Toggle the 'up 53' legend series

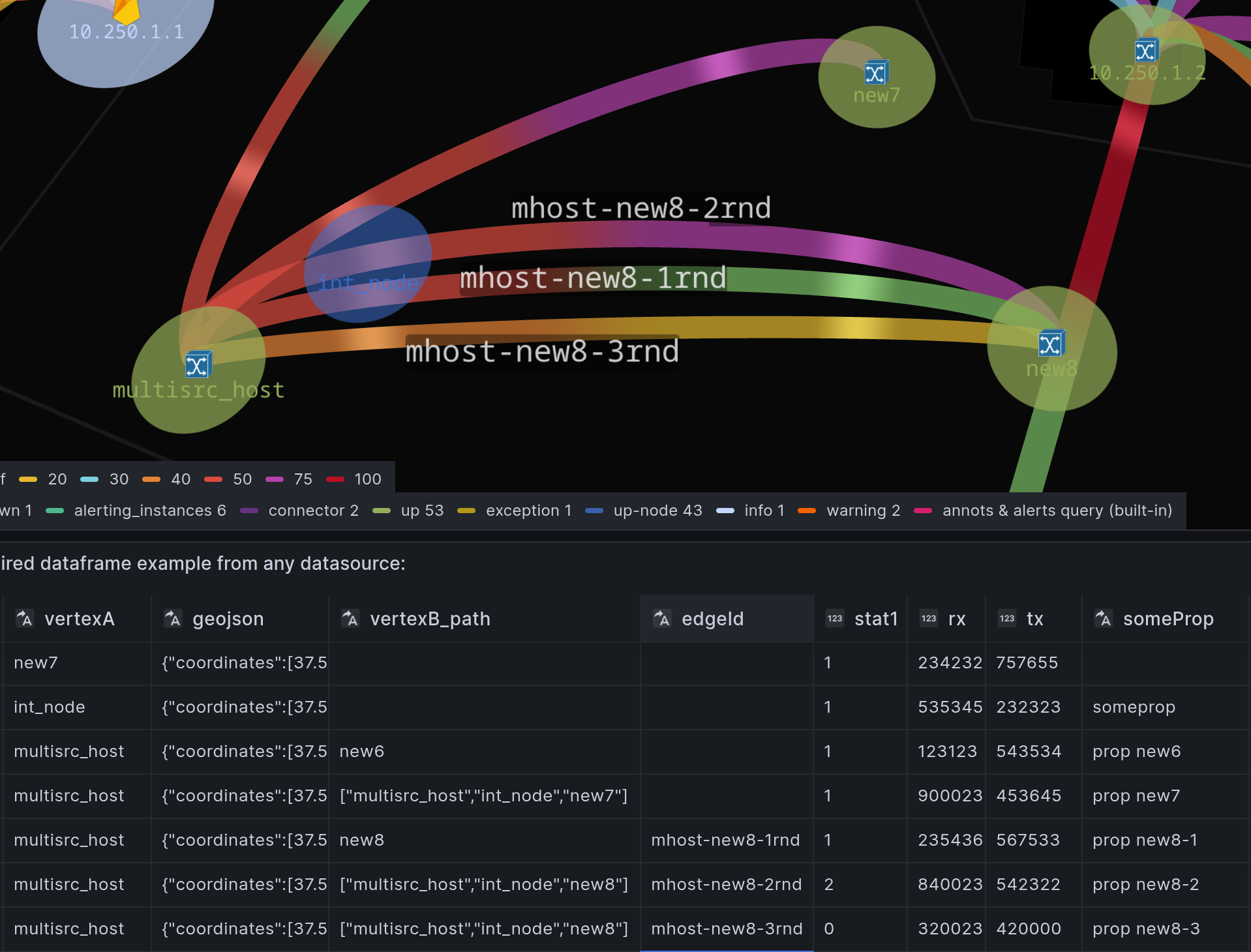click(x=421, y=511)
